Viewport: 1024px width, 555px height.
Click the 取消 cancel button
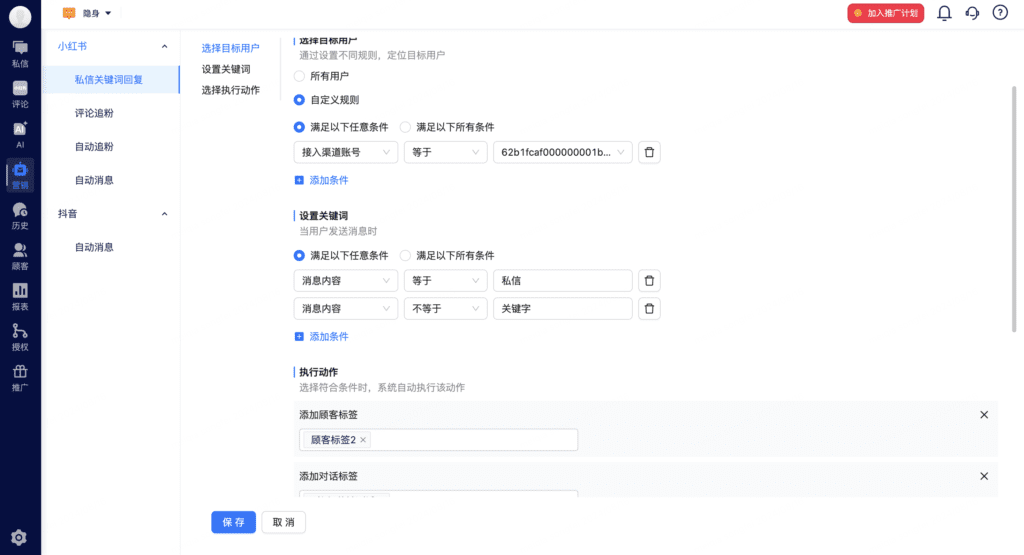[283, 522]
